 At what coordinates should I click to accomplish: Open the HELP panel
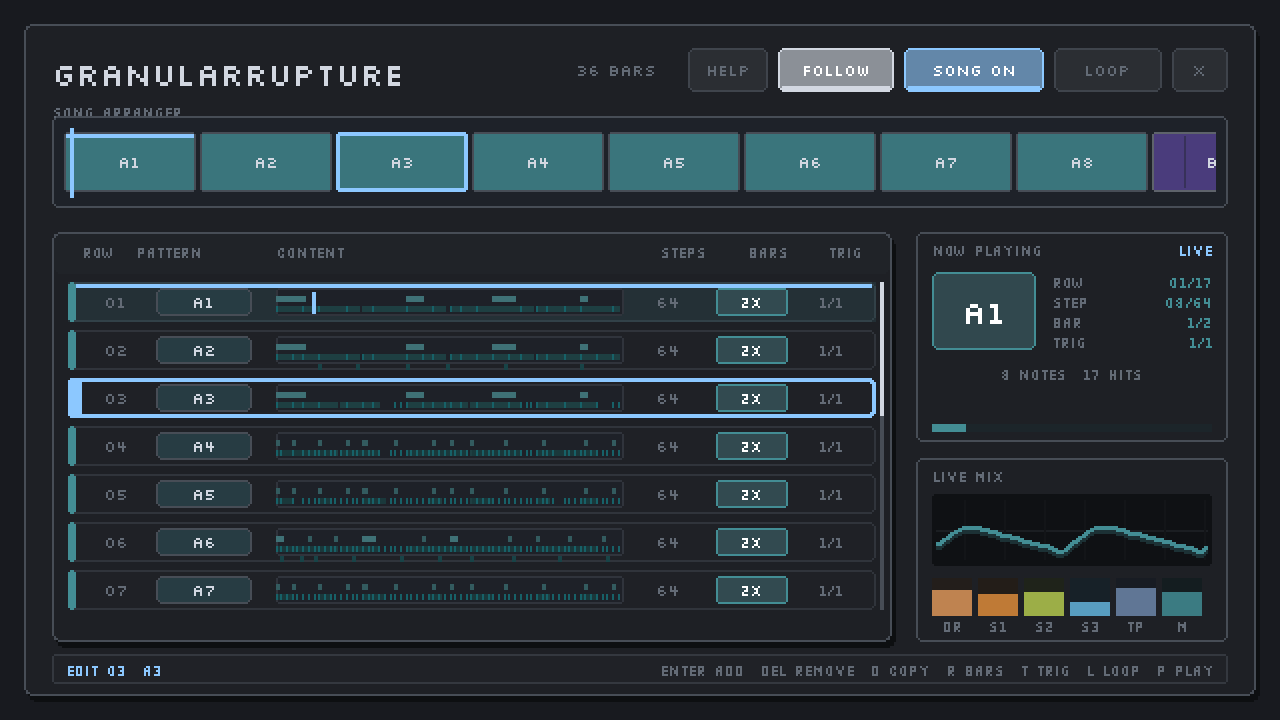tap(728, 70)
